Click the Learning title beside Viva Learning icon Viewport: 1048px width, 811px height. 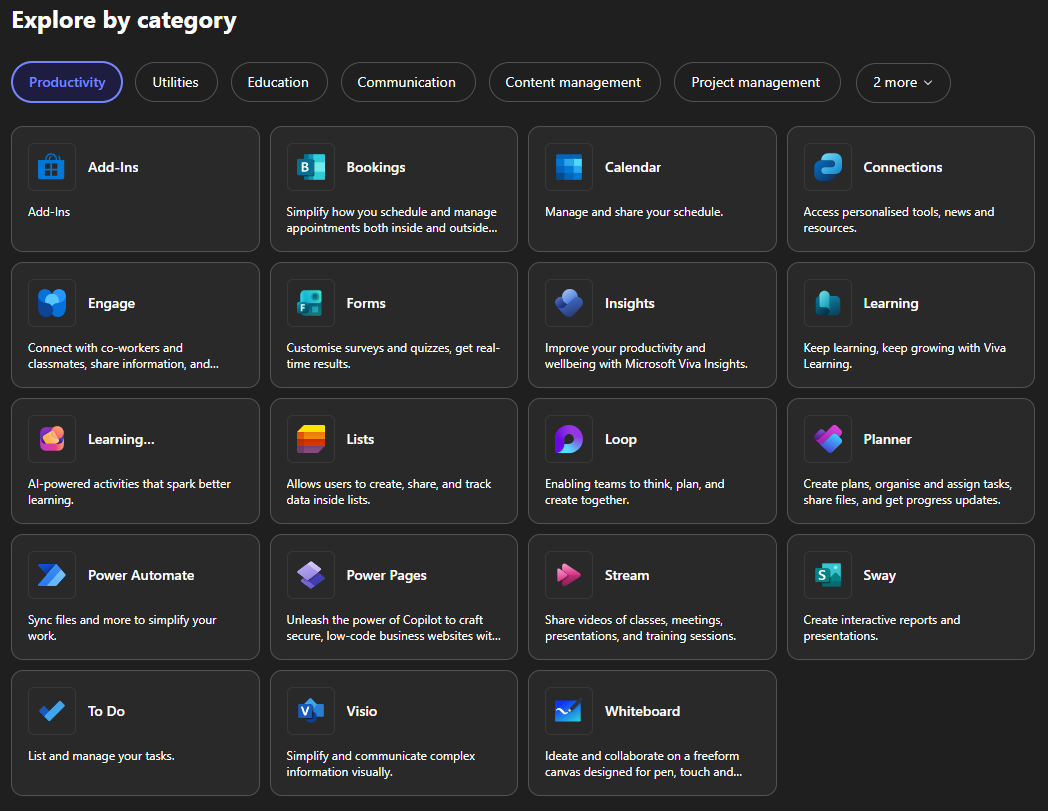pos(890,304)
